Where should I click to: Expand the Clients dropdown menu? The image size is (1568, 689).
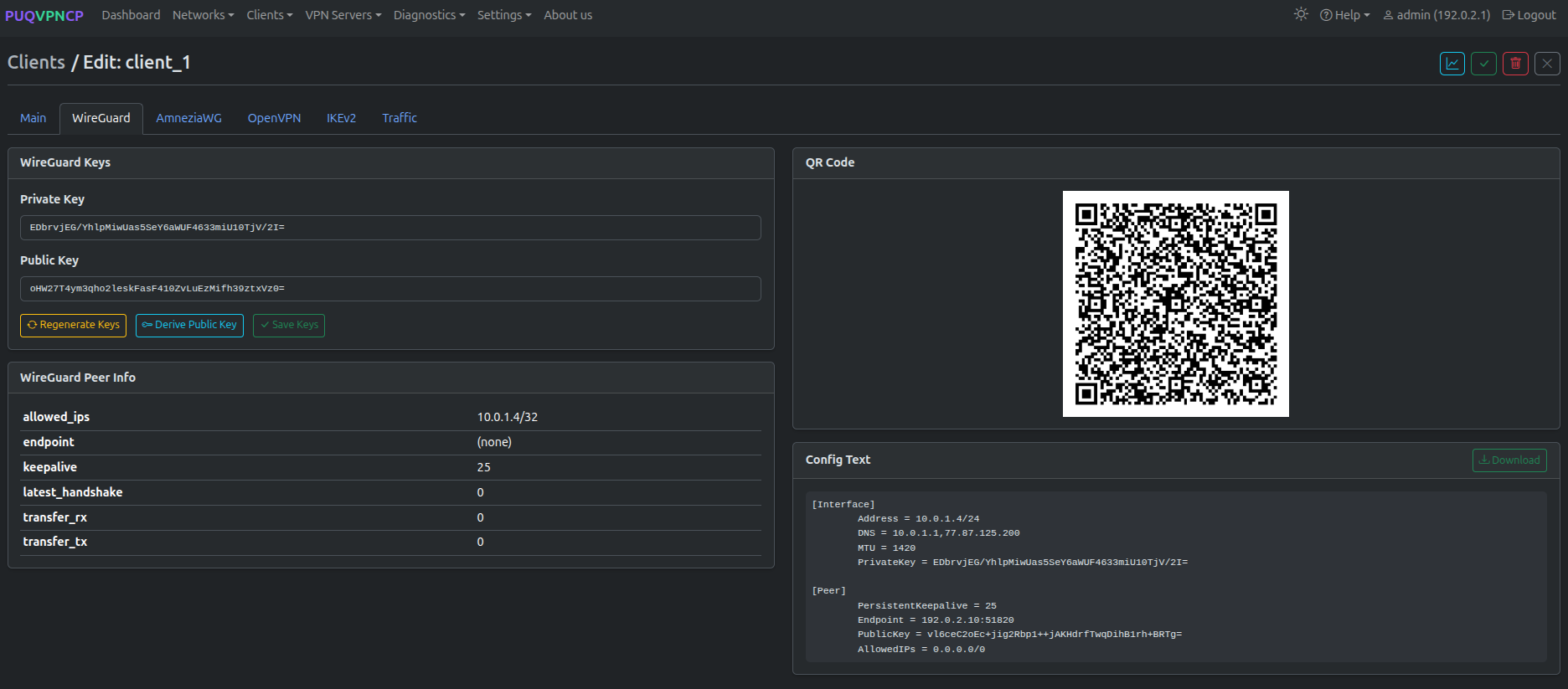coord(270,15)
